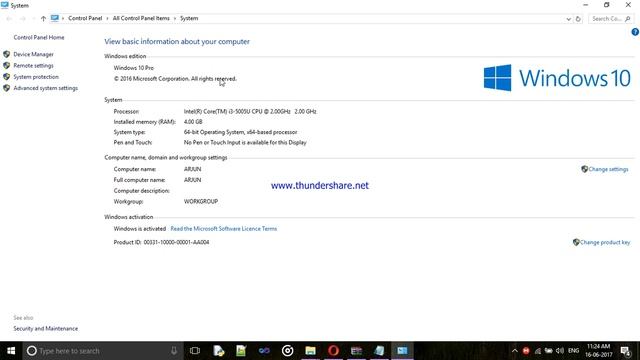This screenshot has width=640, height=360.
Task: Open Device Manager from the sidebar
Action: (x=33, y=54)
